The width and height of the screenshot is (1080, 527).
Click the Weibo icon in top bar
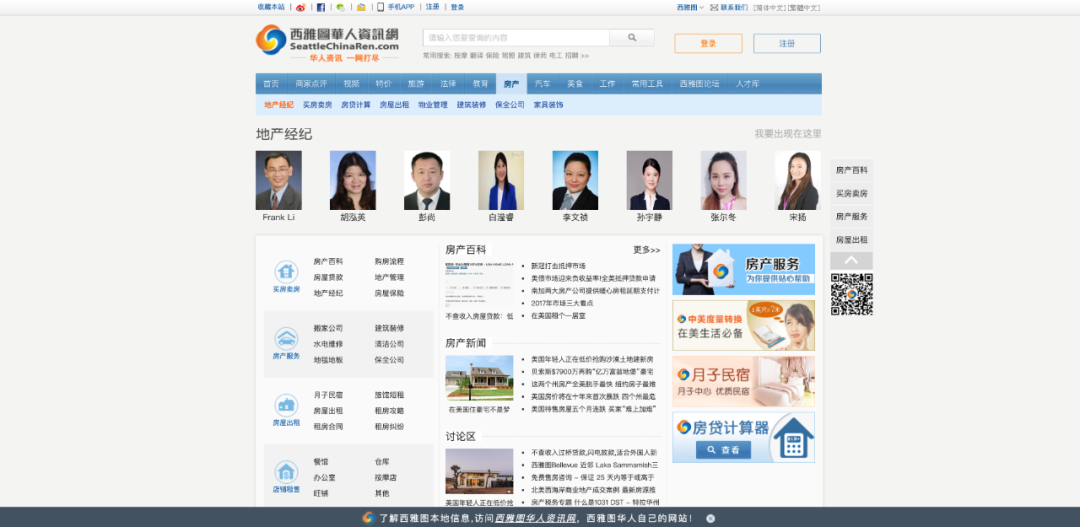click(x=301, y=7)
